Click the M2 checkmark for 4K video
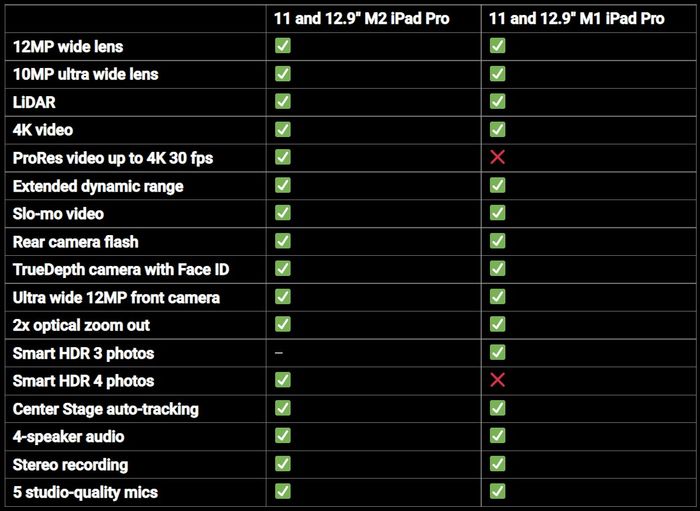The image size is (700, 511). [283, 129]
